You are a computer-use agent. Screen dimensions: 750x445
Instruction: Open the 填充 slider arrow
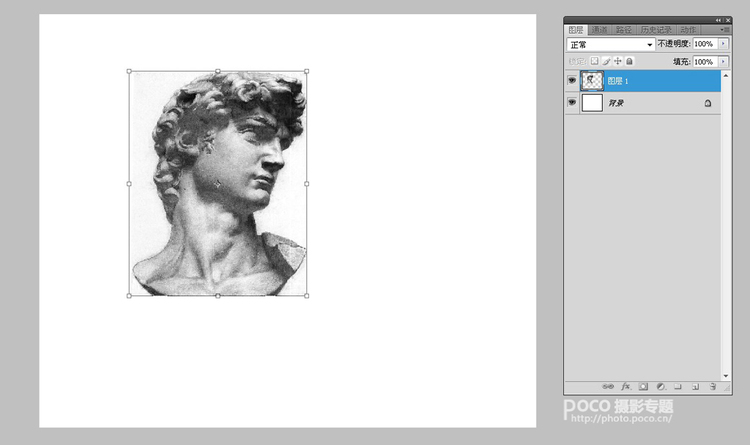click(723, 61)
